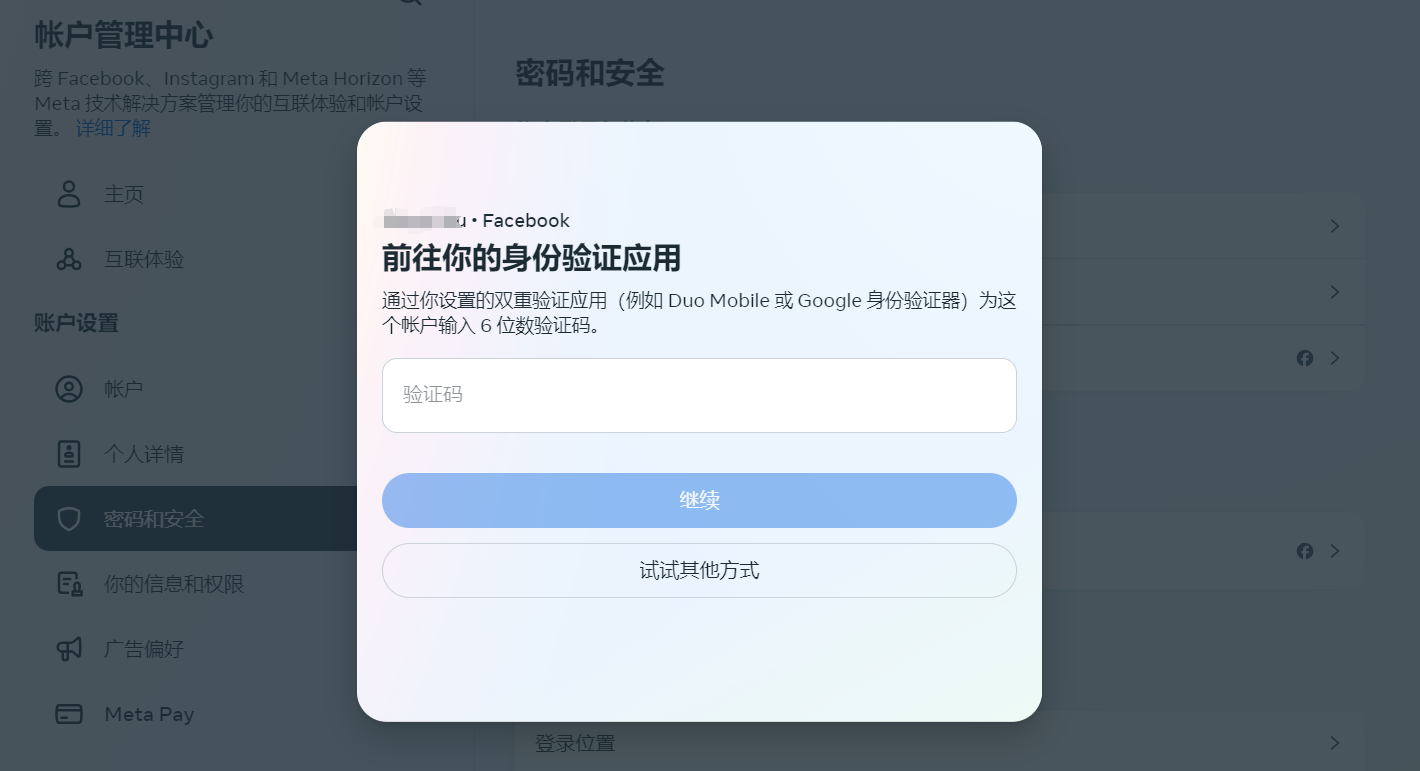Expand the 登录位置 row chevron
Image resolution: width=1420 pixels, height=771 pixels.
[1335, 743]
